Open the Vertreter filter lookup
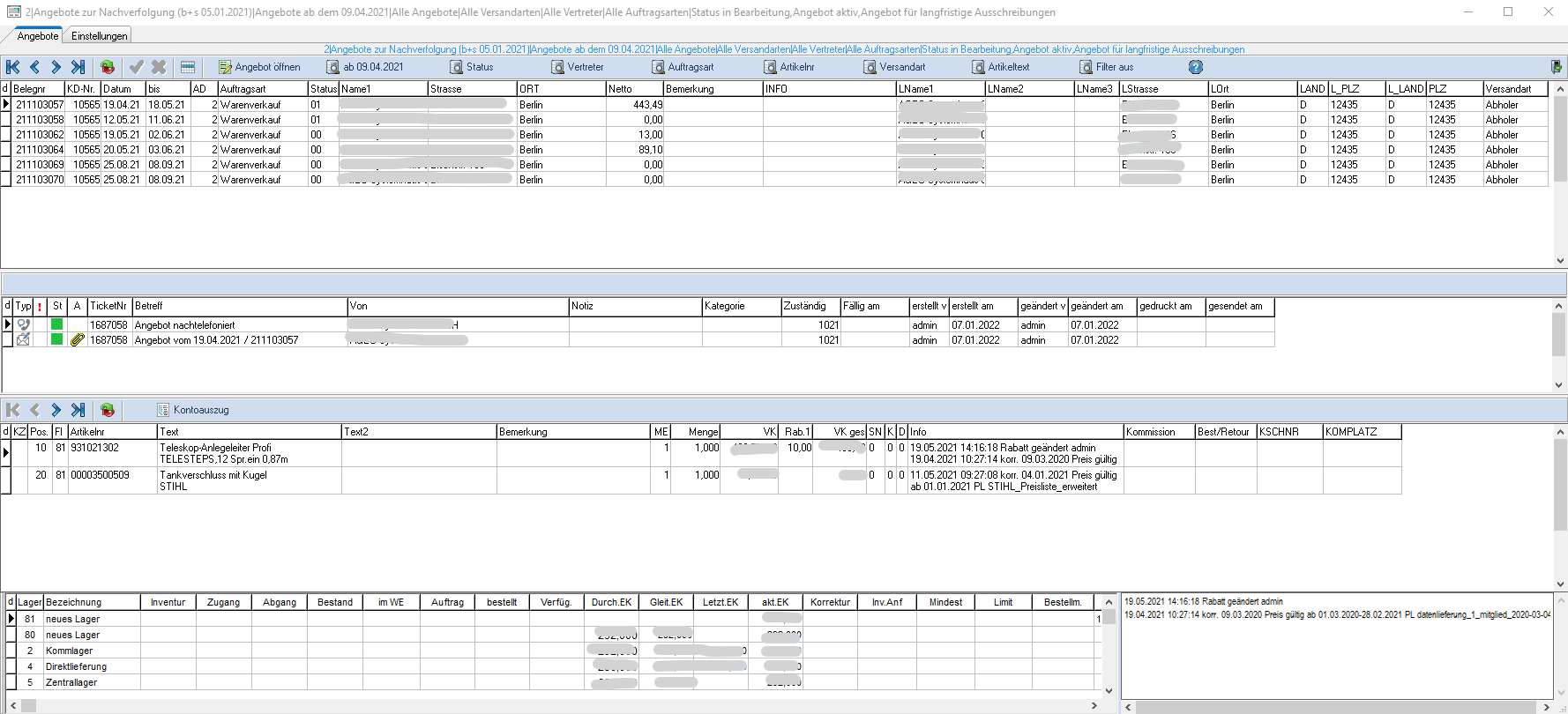1568x714 pixels. tap(578, 67)
